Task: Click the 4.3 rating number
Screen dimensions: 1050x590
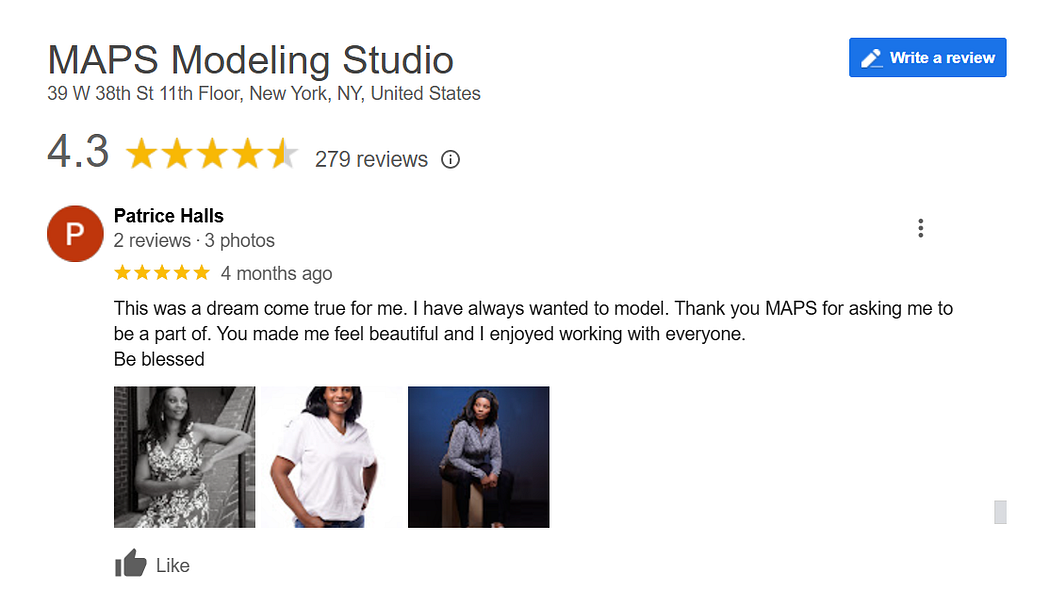Action: [78, 151]
